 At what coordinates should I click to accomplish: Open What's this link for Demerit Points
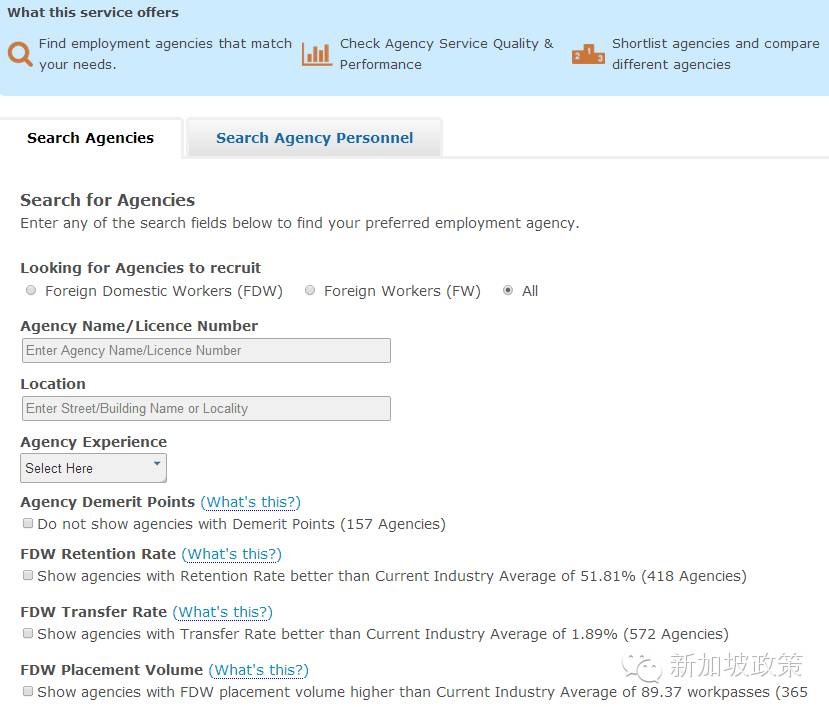(250, 502)
